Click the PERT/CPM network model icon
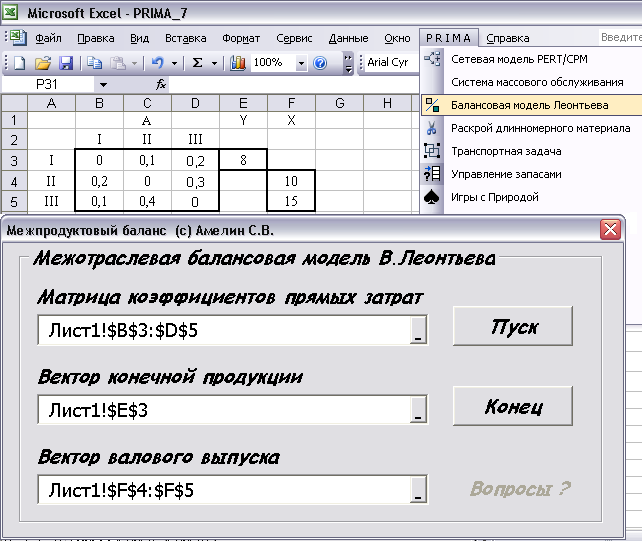 (432, 59)
